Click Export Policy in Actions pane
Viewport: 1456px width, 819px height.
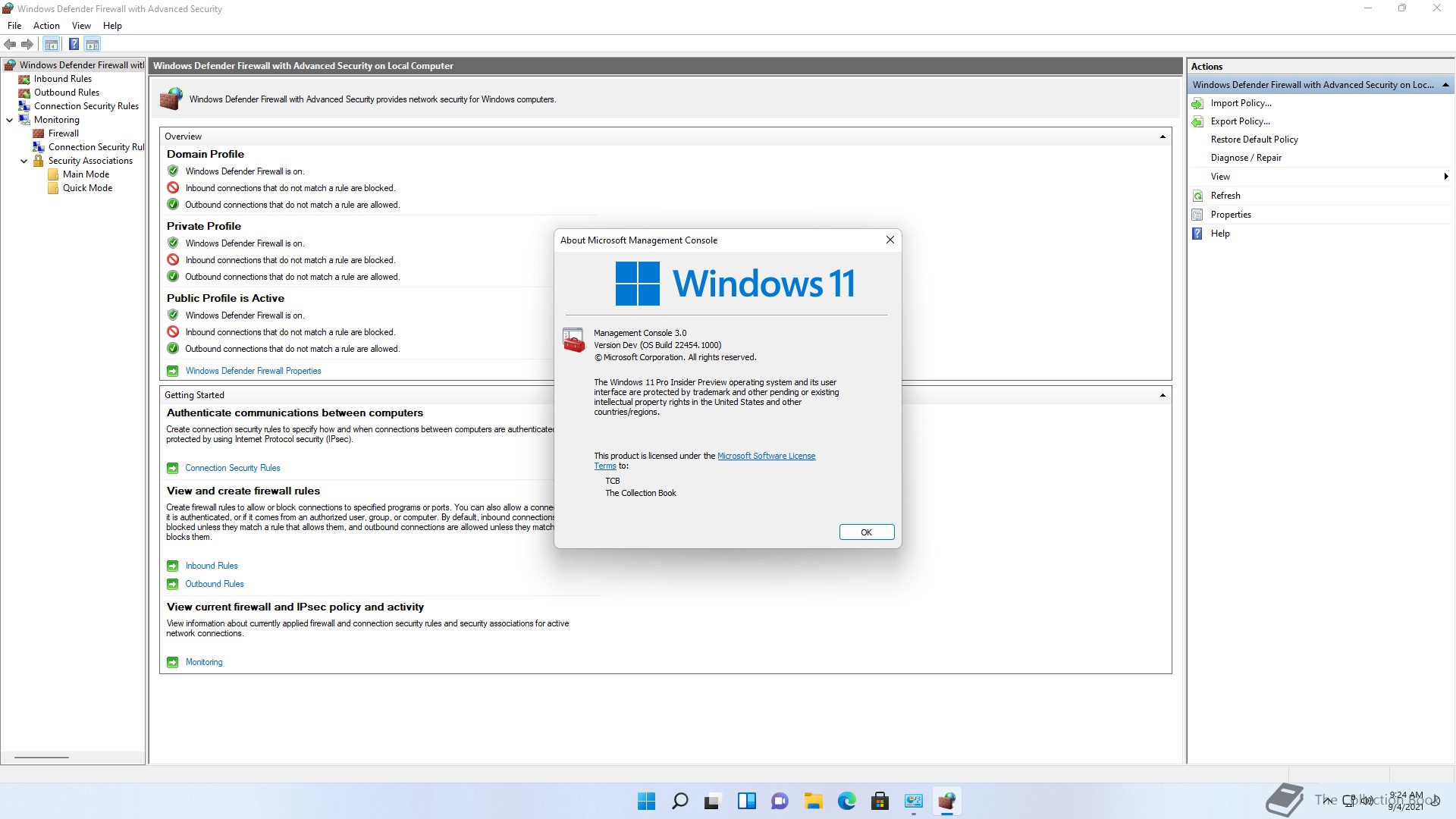coord(1240,121)
